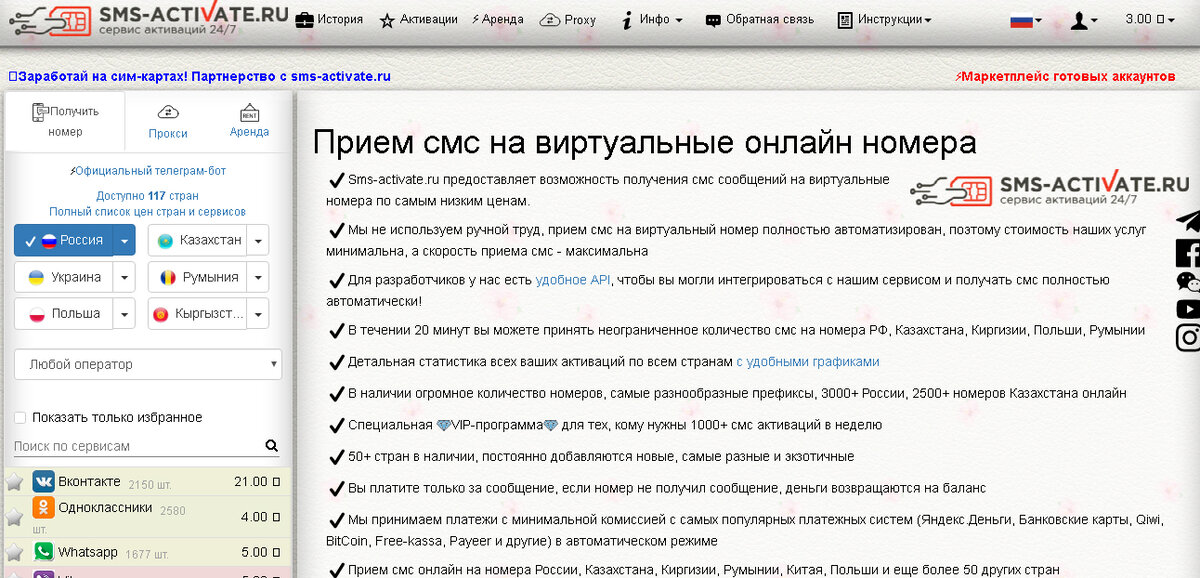
Task: Click the briefcase icon beside История
Action: pyautogui.click(x=303, y=20)
